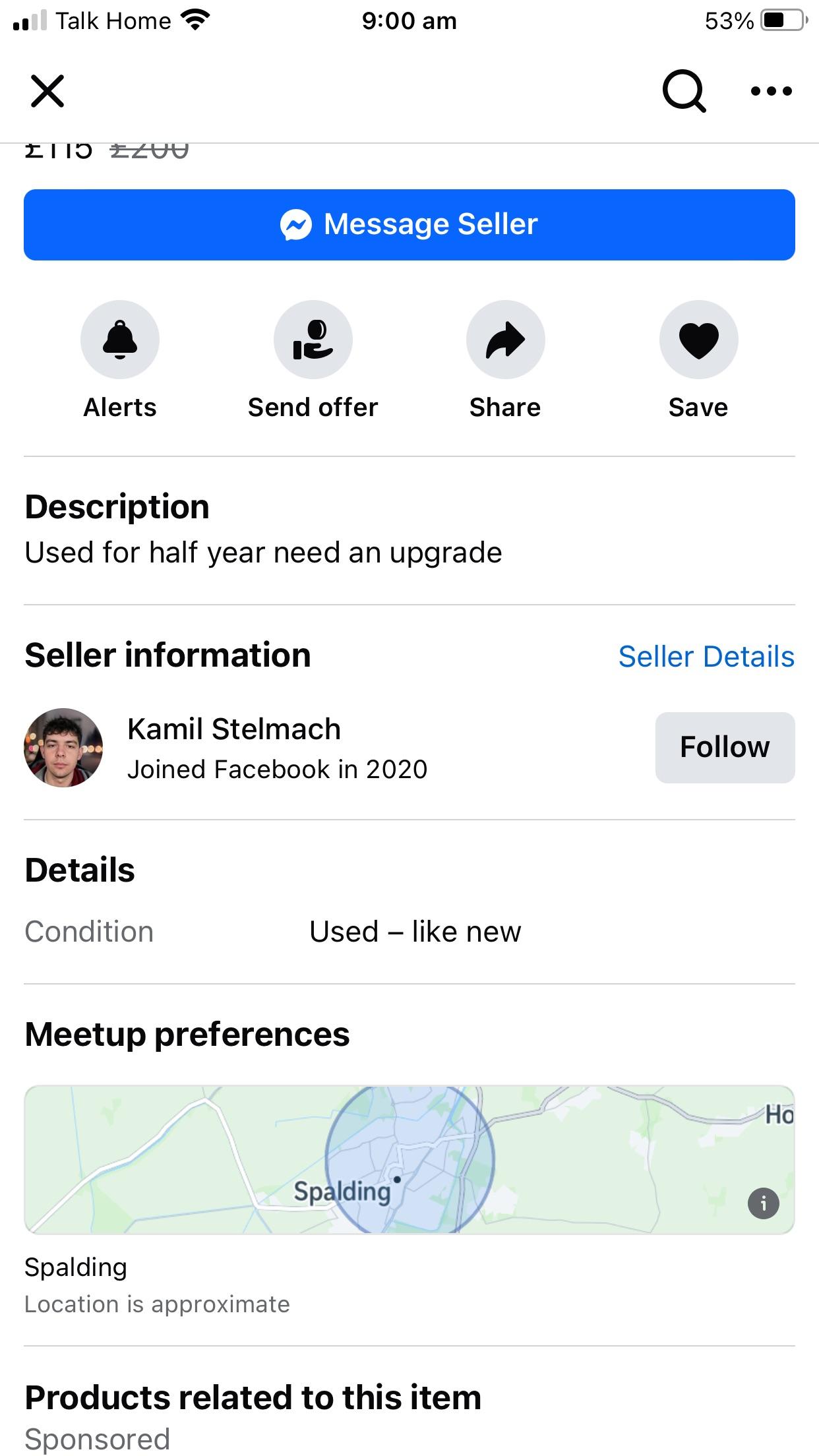Tap the Alerts label
819x1456 pixels.
(x=120, y=408)
